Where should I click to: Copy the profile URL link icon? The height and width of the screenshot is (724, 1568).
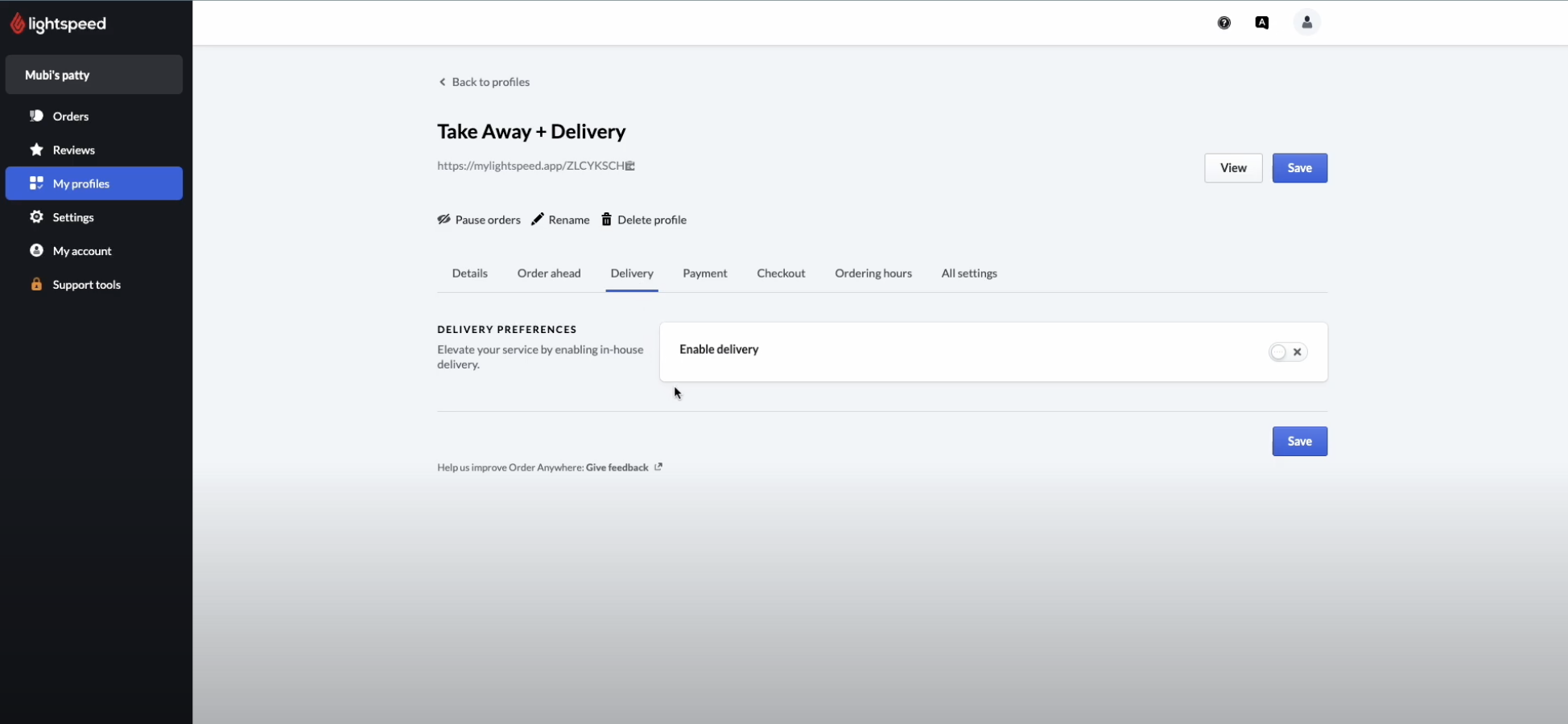coord(629,166)
